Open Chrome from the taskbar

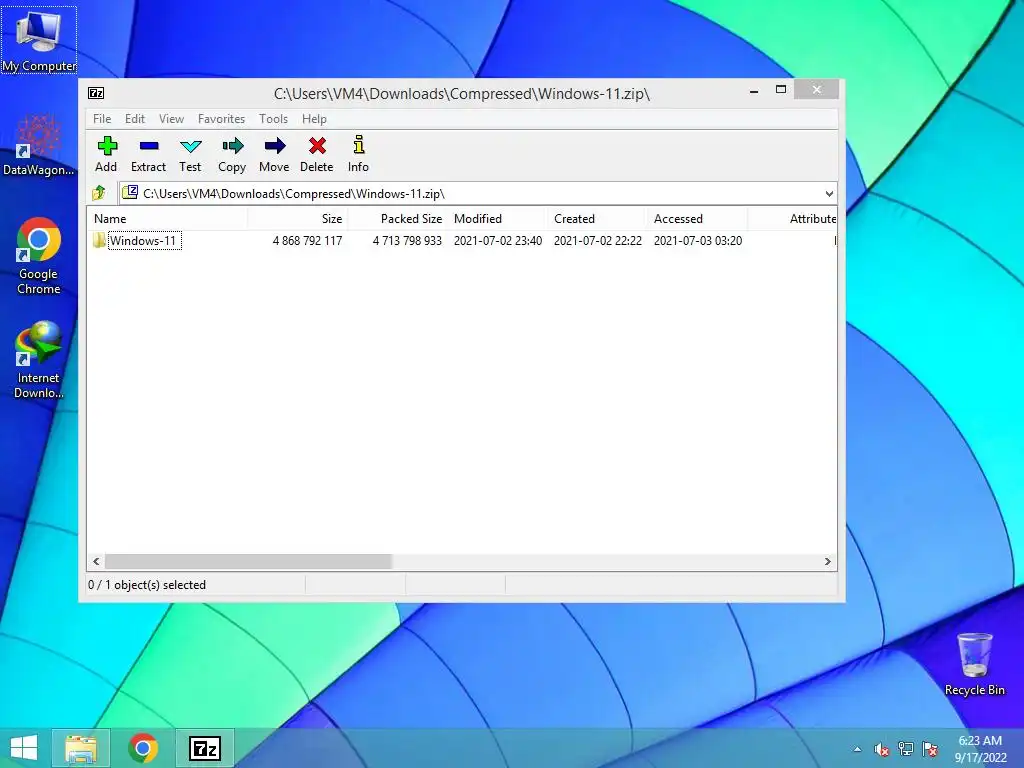tap(143, 748)
